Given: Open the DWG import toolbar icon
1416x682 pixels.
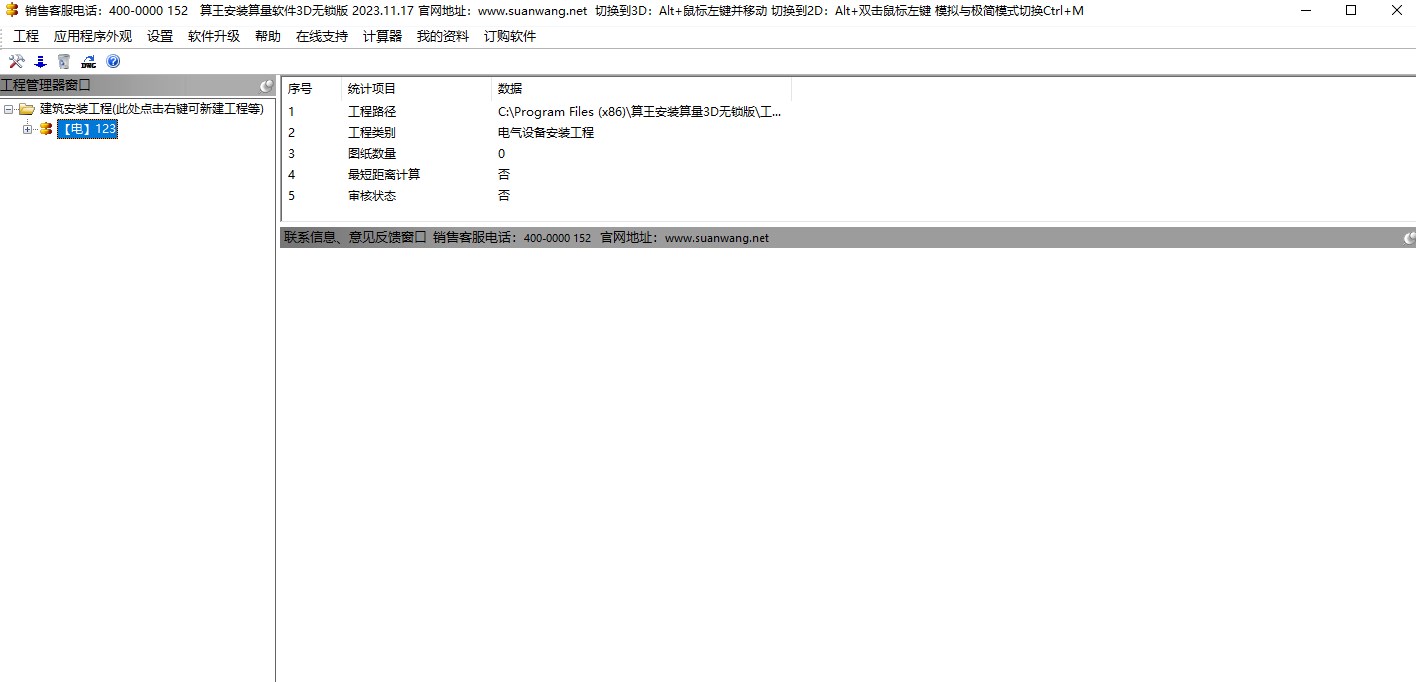Looking at the screenshot, I should tap(88, 61).
